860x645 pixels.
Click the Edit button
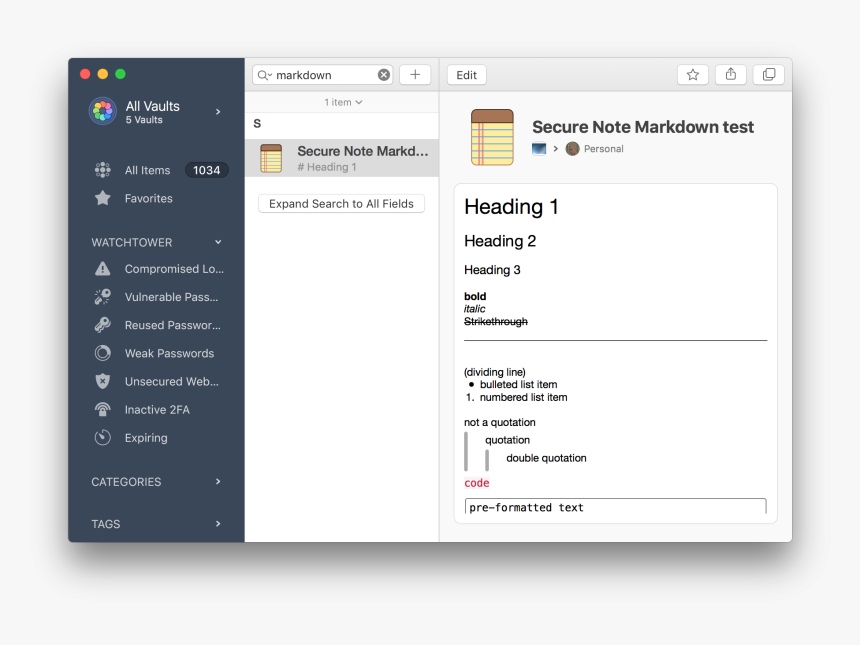[466, 74]
